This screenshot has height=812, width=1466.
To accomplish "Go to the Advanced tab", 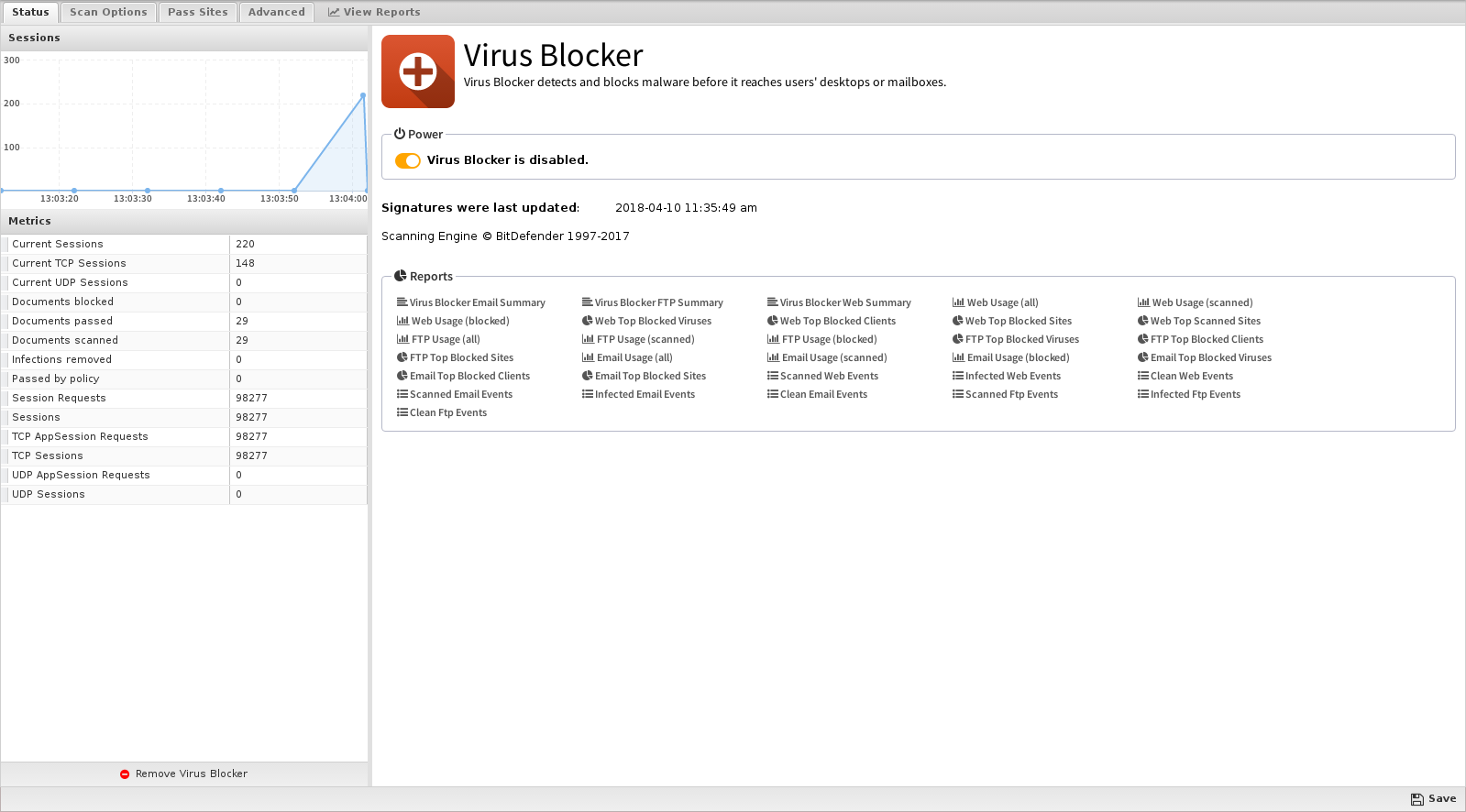I will coord(276,12).
